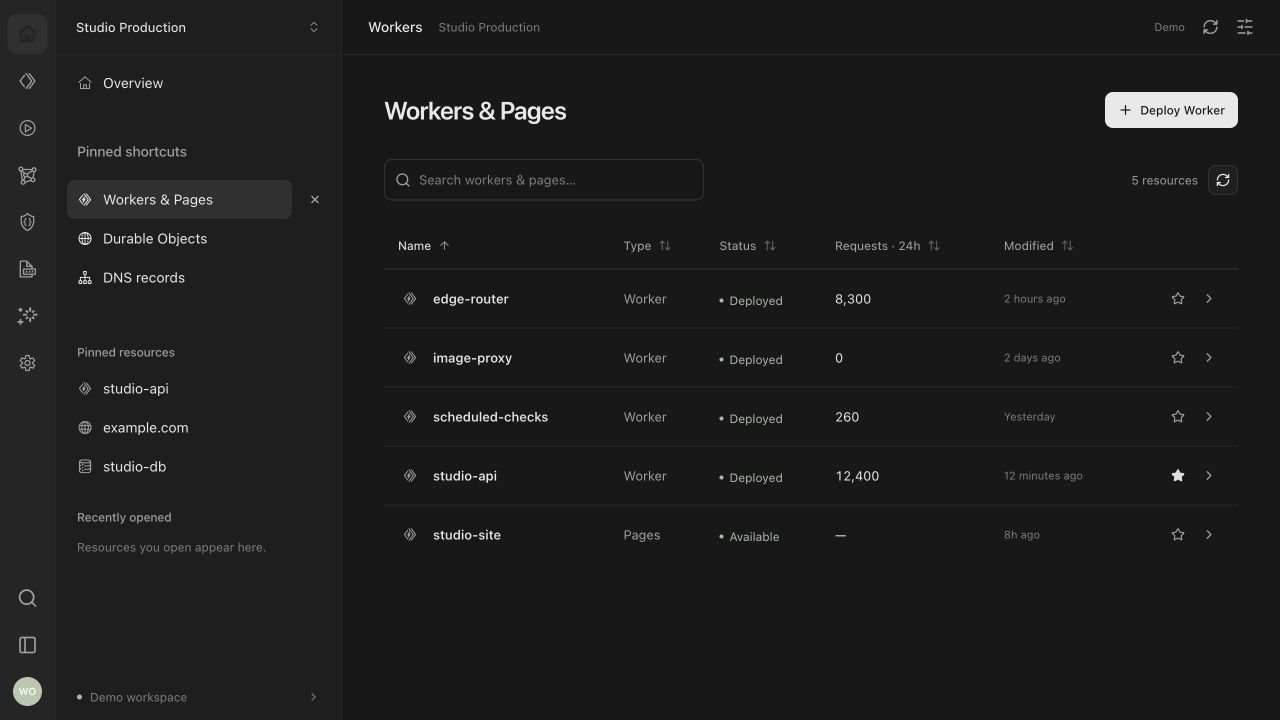
Task: Open the Studio Production account switcher
Action: (198, 27)
